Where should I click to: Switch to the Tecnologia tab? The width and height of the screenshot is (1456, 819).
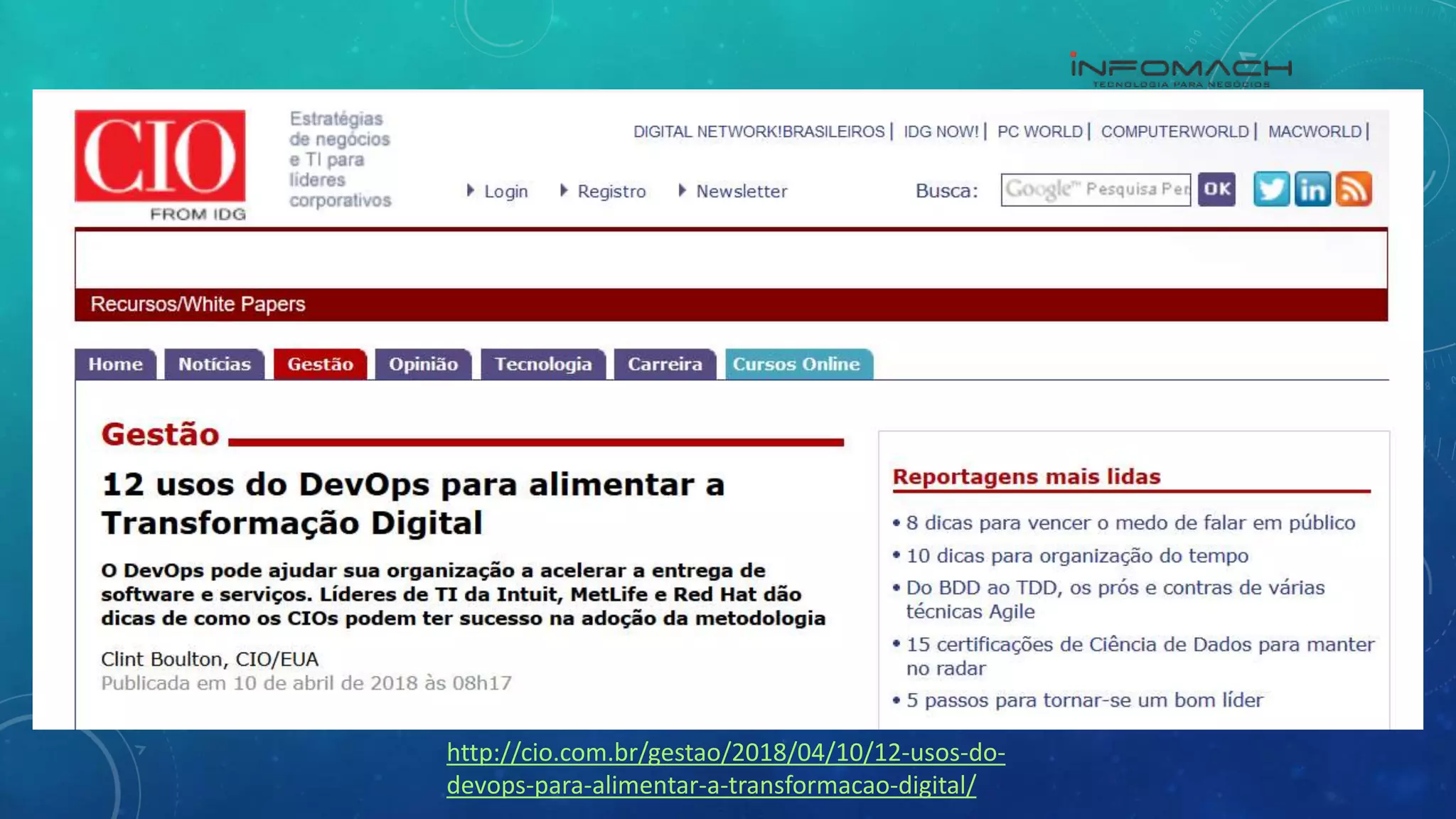click(543, 364)
